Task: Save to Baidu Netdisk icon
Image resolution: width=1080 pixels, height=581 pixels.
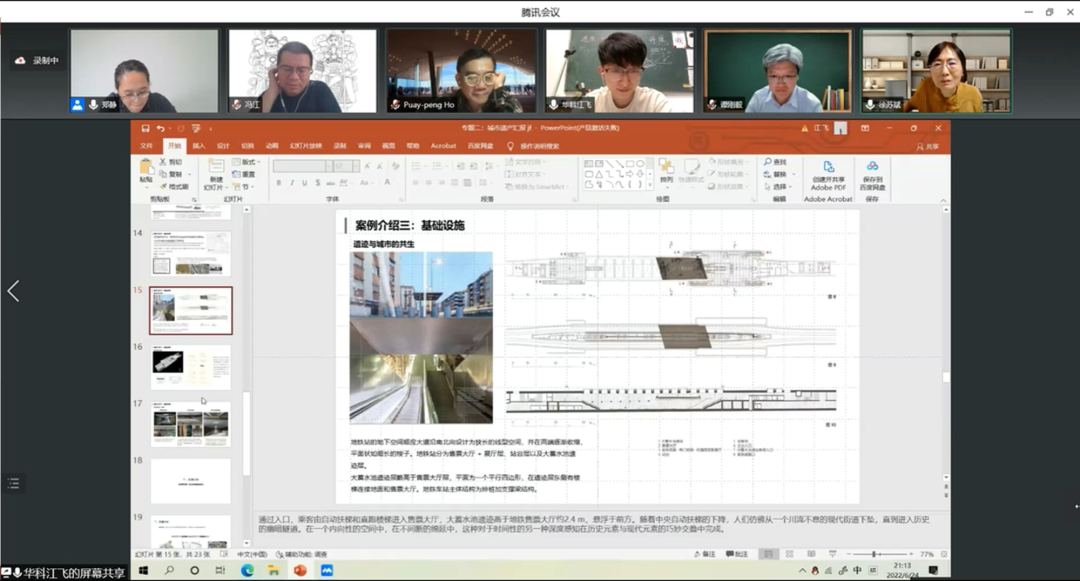Action: (872, 176)
